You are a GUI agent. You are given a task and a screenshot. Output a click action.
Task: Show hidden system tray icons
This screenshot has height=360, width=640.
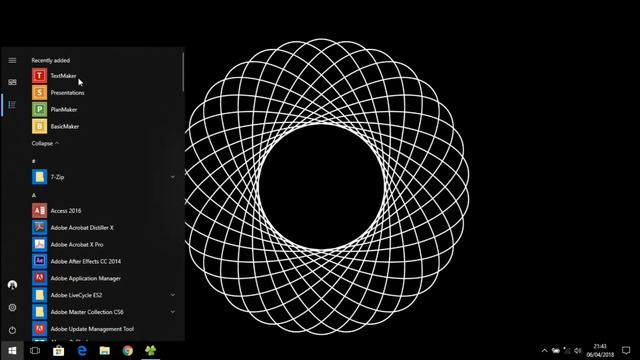tap(544, 351)
